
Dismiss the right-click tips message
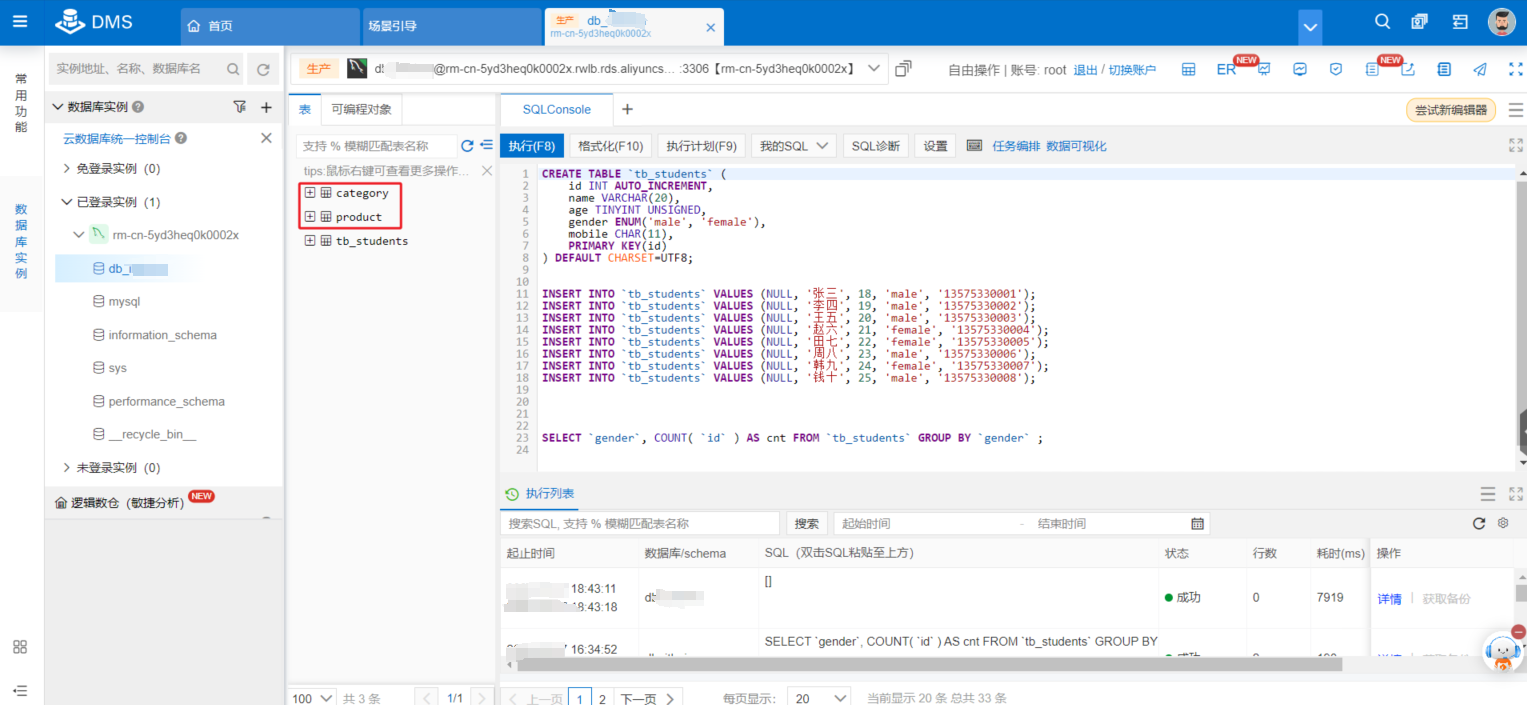point(487,171)
